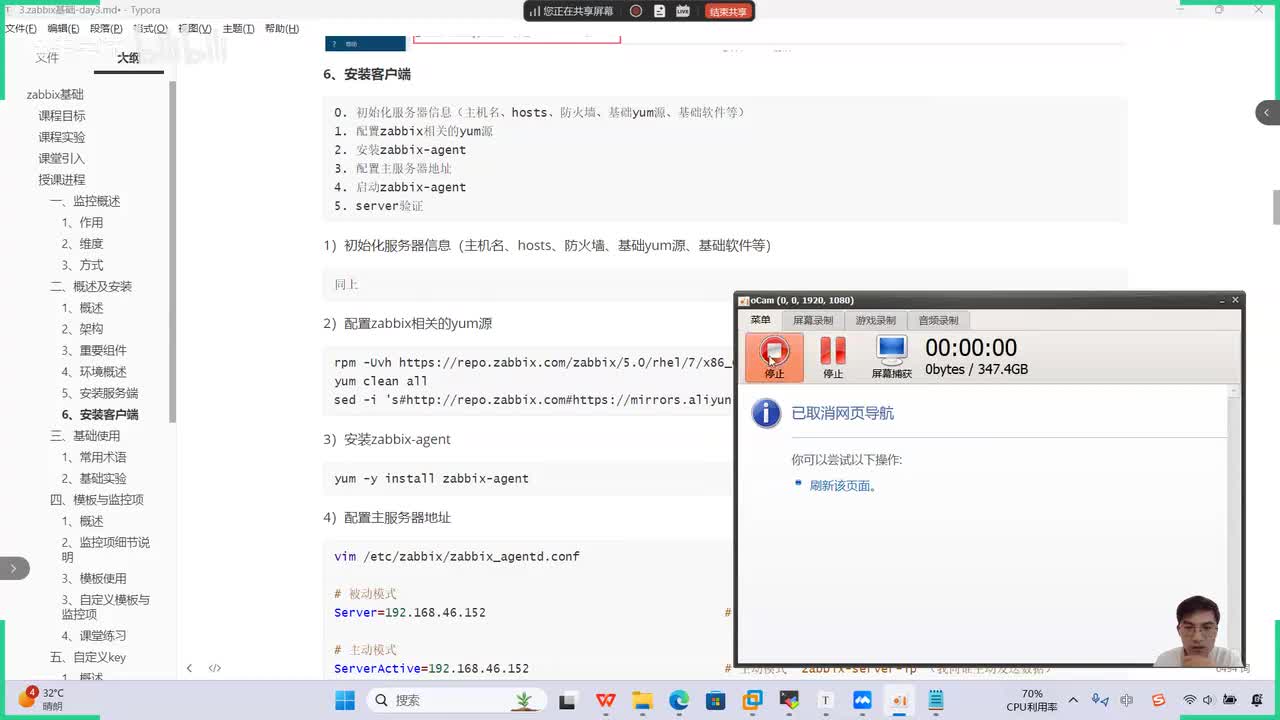Click the signal strength icon in sharing bar

[x=535, y=11]
